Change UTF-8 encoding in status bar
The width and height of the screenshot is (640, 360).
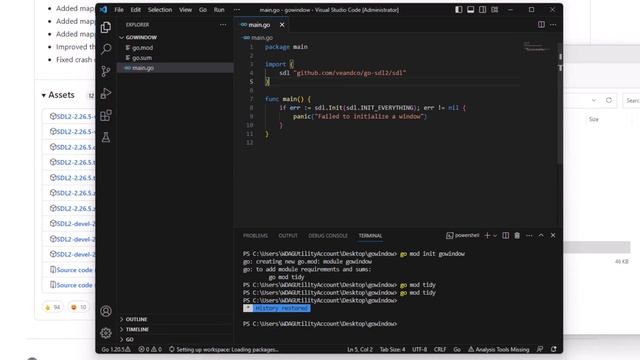[x=419, y=349]
